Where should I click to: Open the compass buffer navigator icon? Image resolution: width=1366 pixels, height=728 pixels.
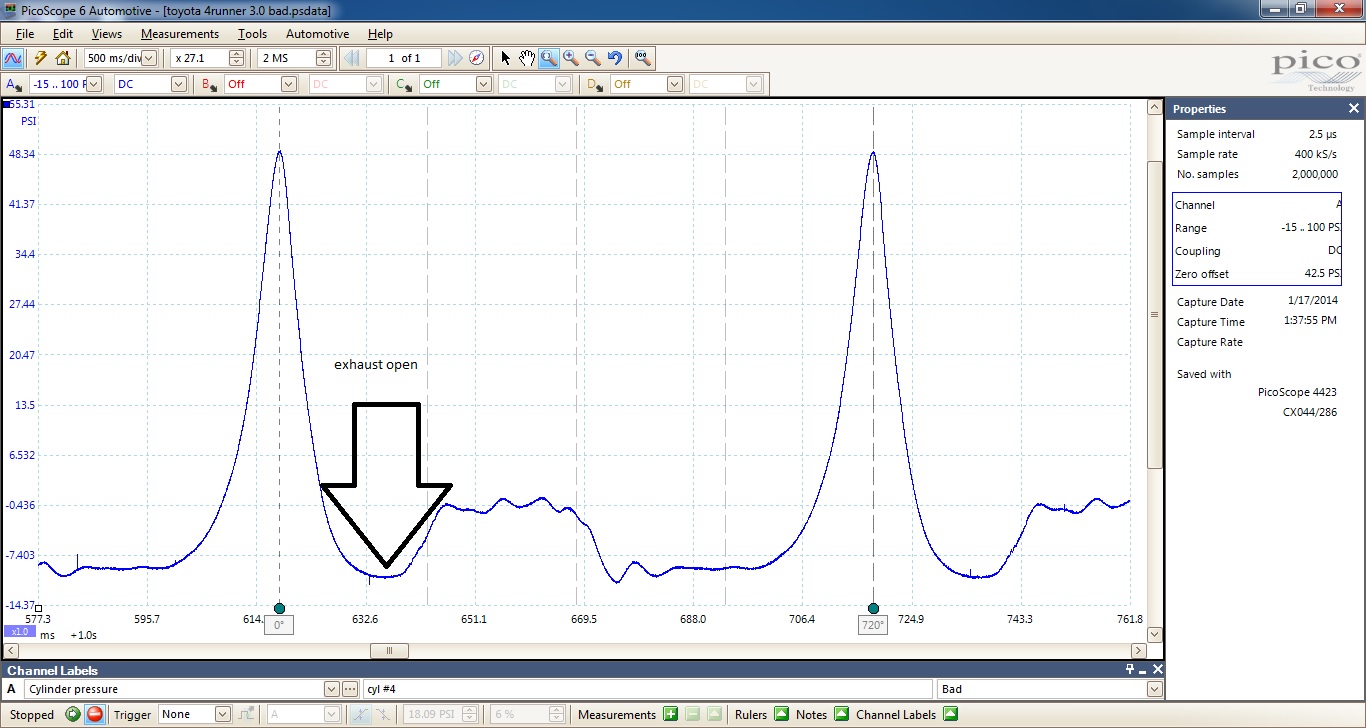[477, 58]
